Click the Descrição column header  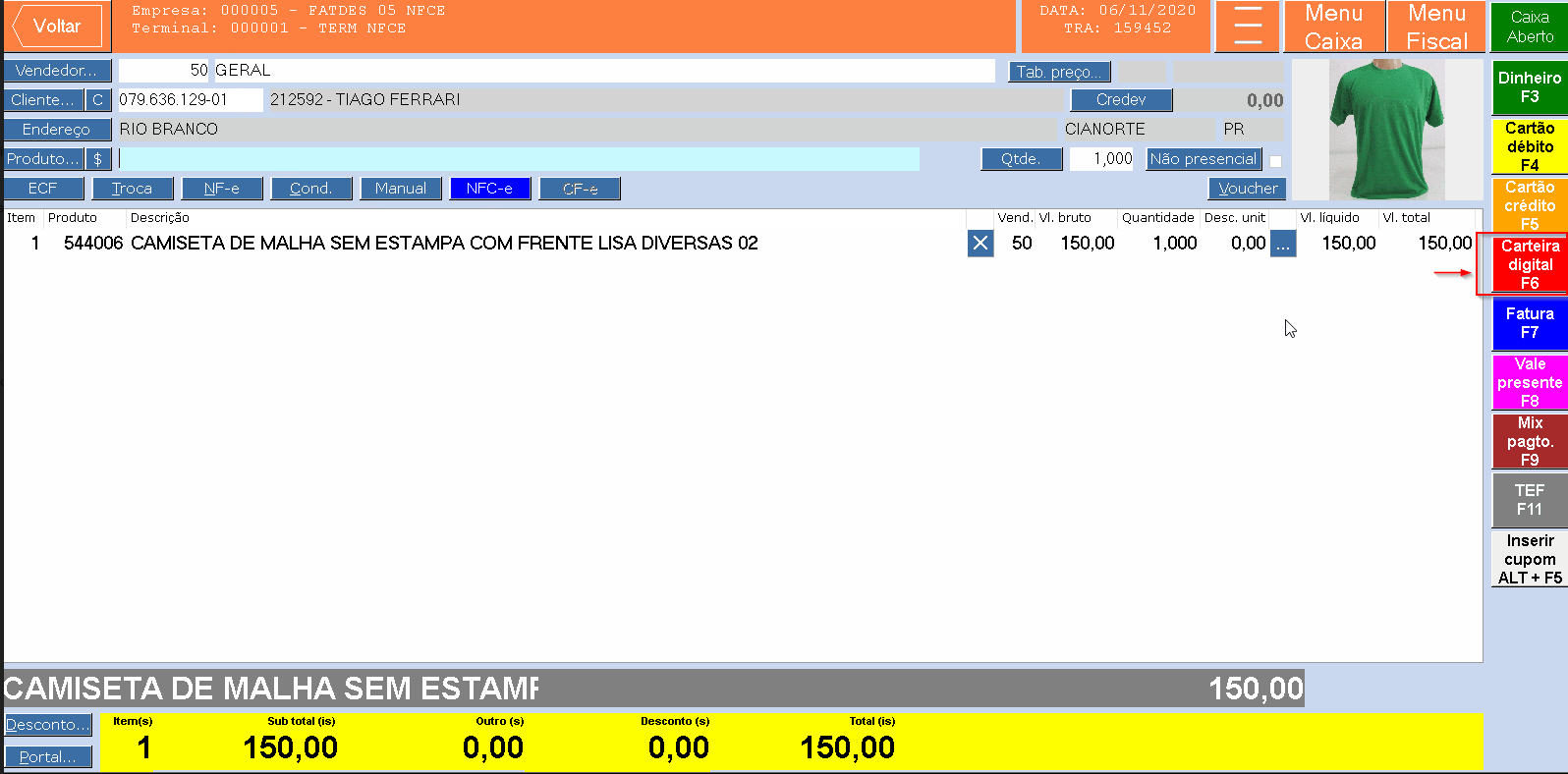[160, 218]
